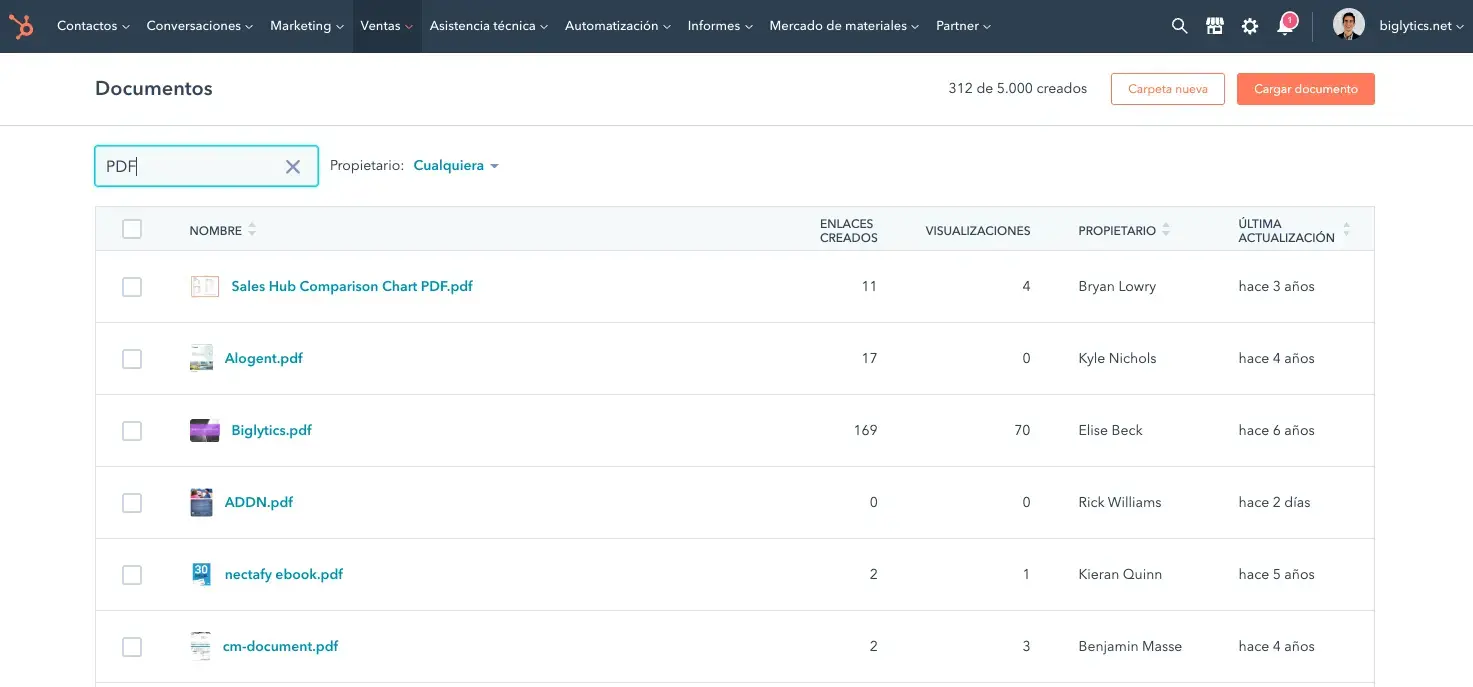The image size is (1473, 687).
Task: Open the Informes menu
Action: click(720, 26)
